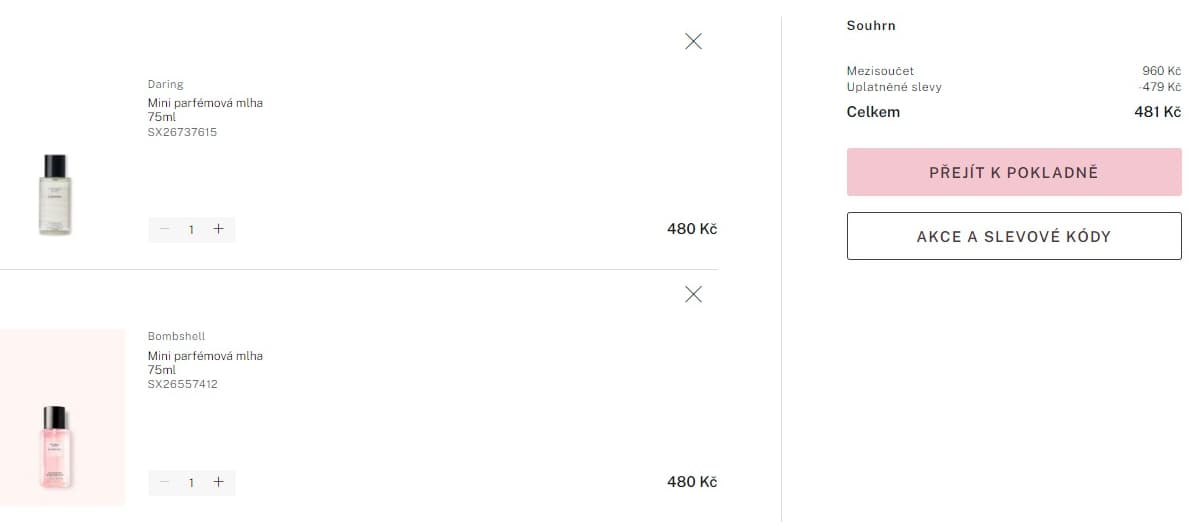Select the Daring quantity field
This screenshot has height=528, width=1189.
pyautogui.click(x=191, y=229)
